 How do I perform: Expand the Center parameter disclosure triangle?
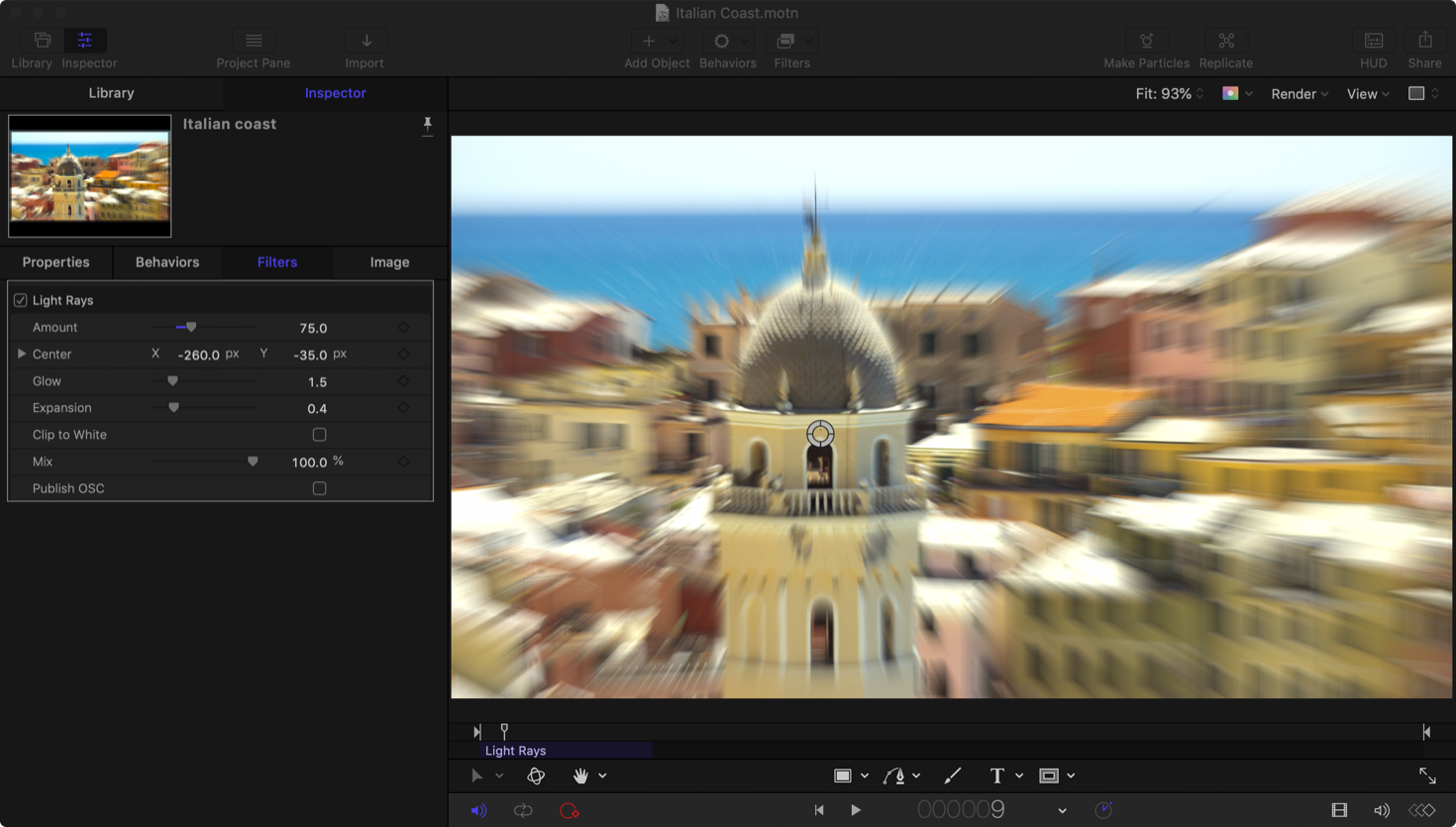(x=21, y=354)
